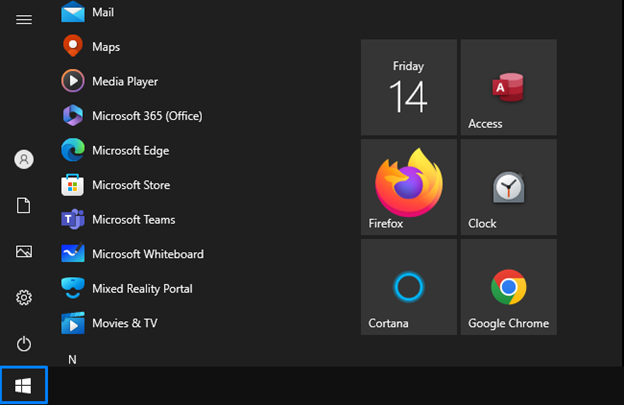Open the Media Player icon
This screenshot has width=624, height=405.
point(73,81)
